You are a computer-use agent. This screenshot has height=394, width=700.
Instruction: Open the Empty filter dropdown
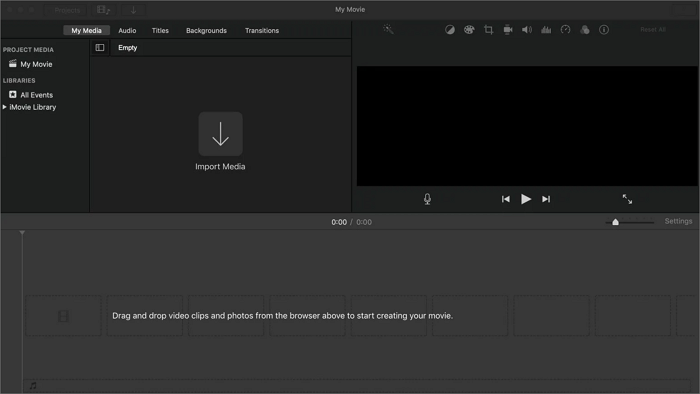click(128, 48)
